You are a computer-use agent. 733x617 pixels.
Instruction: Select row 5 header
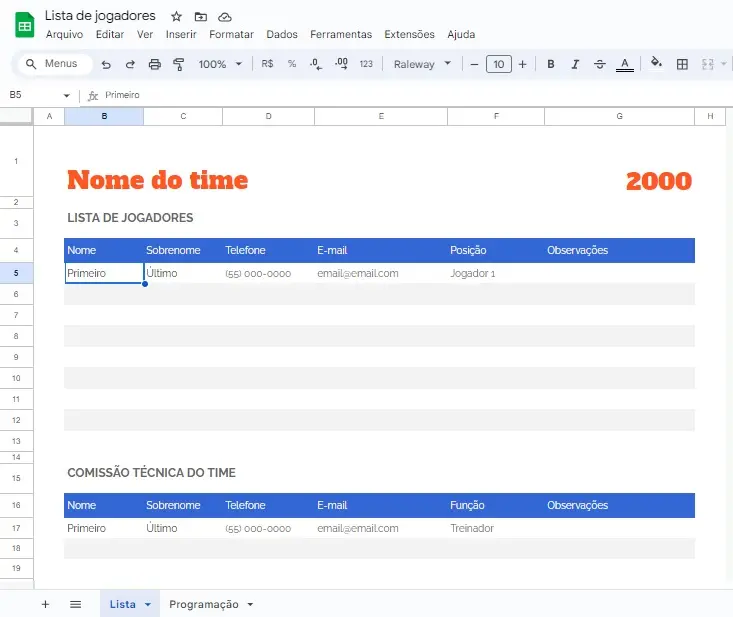[x=16, y=273]
